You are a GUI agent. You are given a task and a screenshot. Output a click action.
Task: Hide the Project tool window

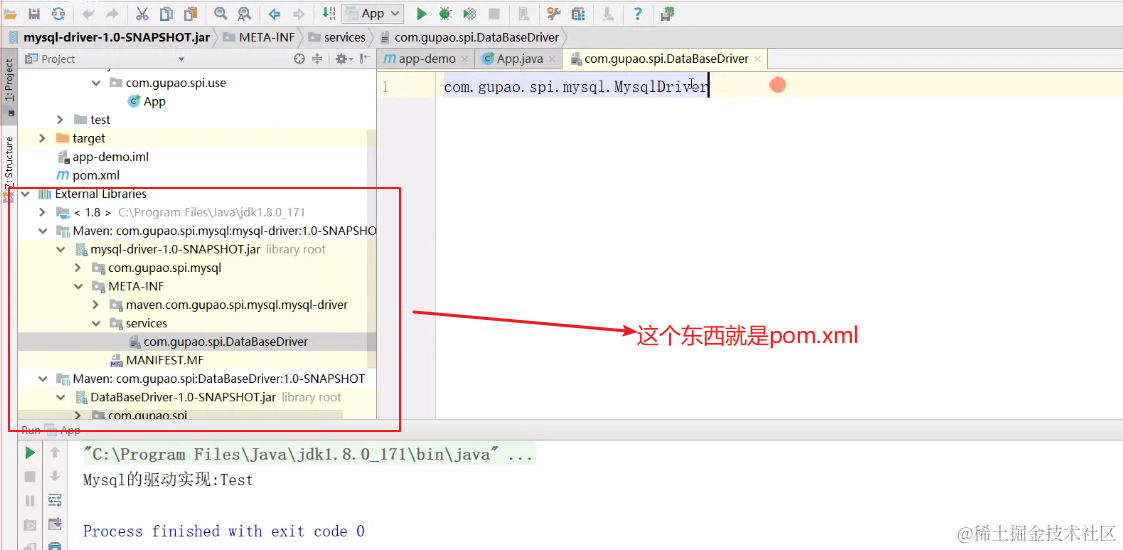click(x=365, y=59)
